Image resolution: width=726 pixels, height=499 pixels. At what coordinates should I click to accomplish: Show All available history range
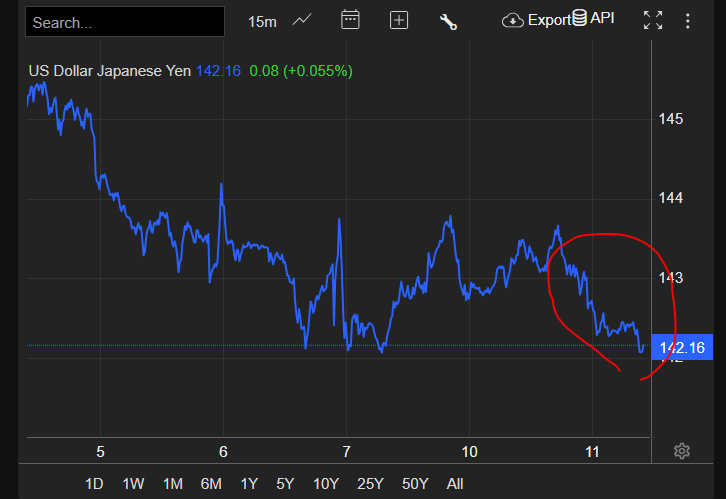pyautogui.click(x=455, y=484)
